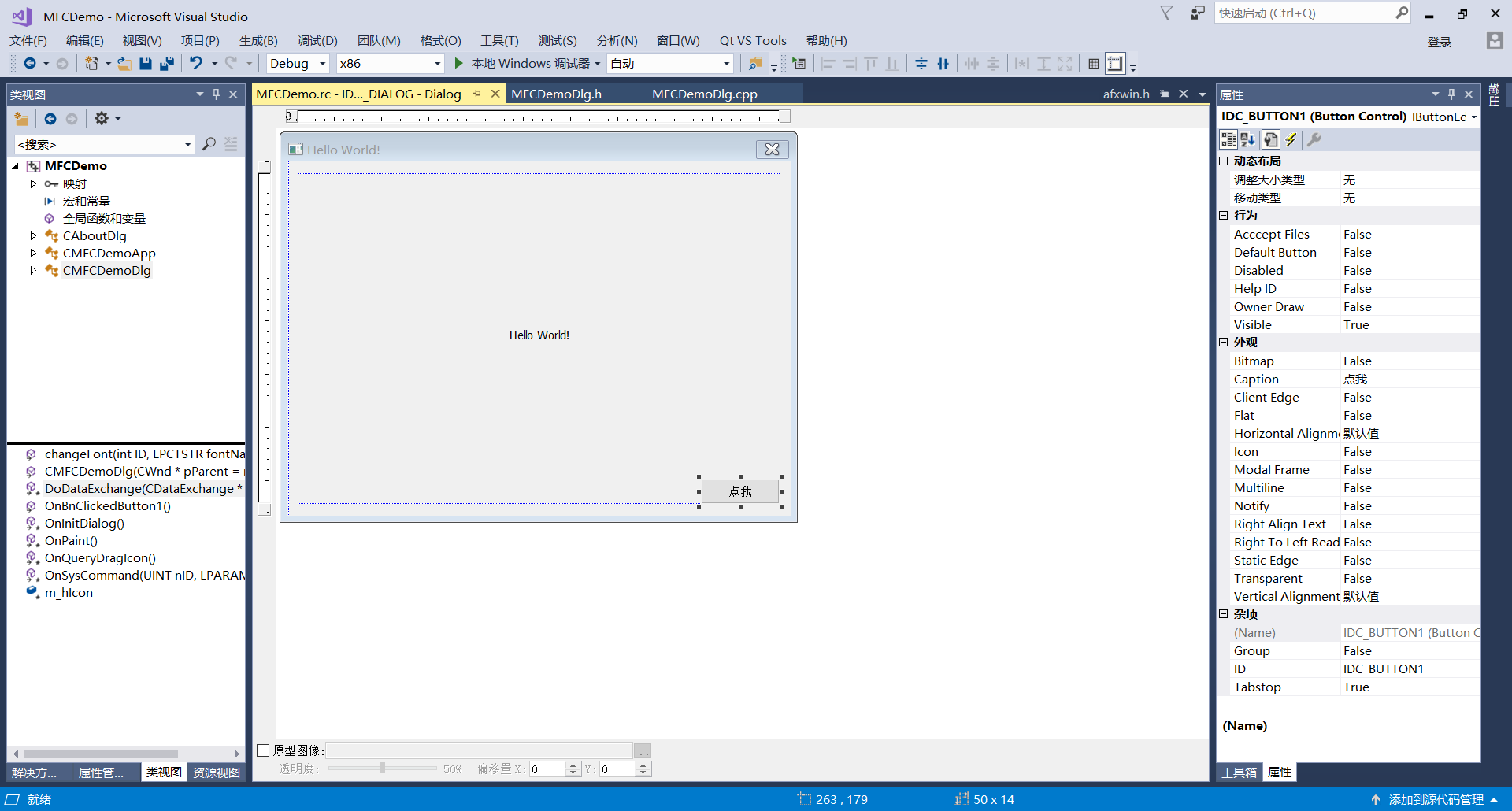Open the 工具箱 tab
1512x811 pixels.
[1239, 772]
